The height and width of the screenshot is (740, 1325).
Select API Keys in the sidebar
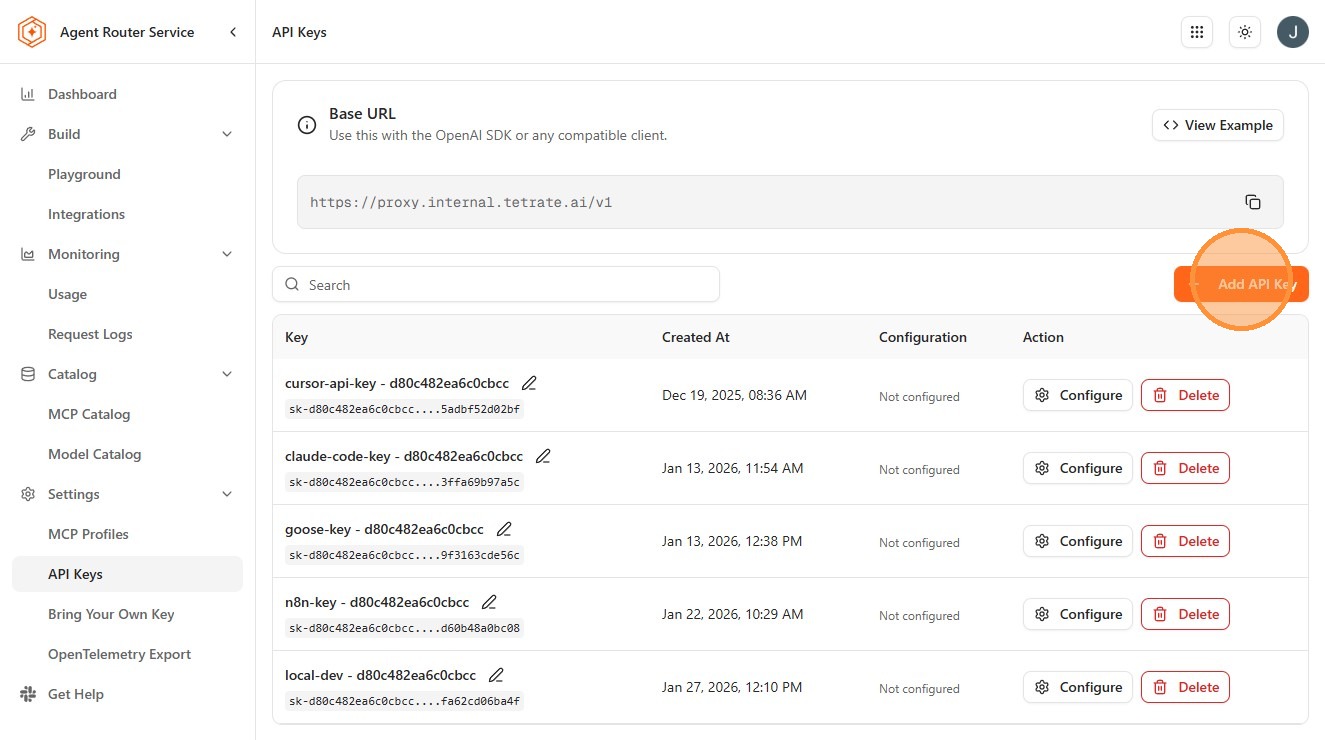[127, 574]
